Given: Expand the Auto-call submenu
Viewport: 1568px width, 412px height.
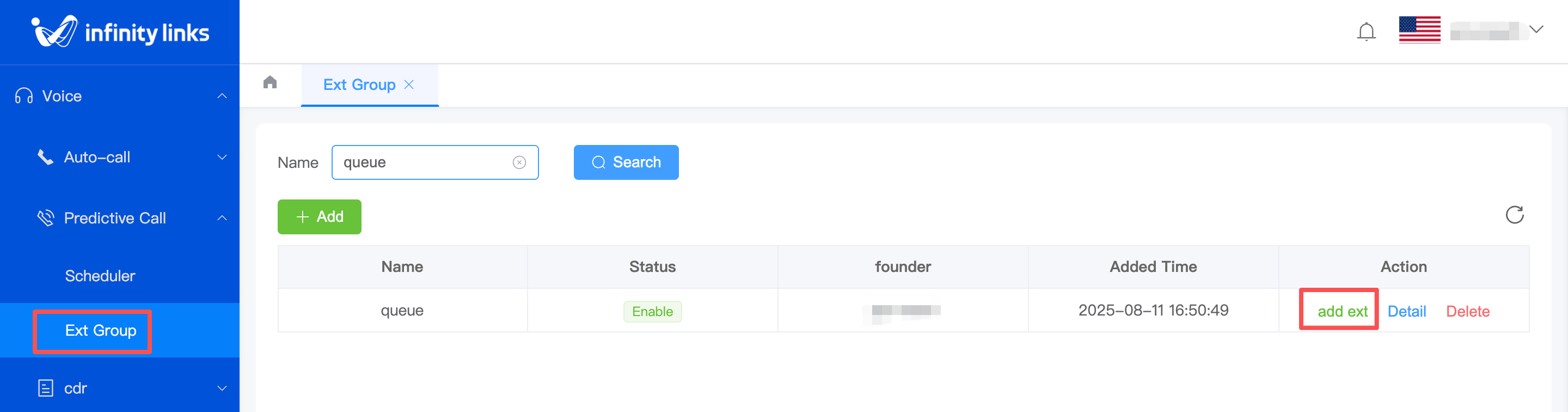Looking at the screenshot, I should 222,157.
